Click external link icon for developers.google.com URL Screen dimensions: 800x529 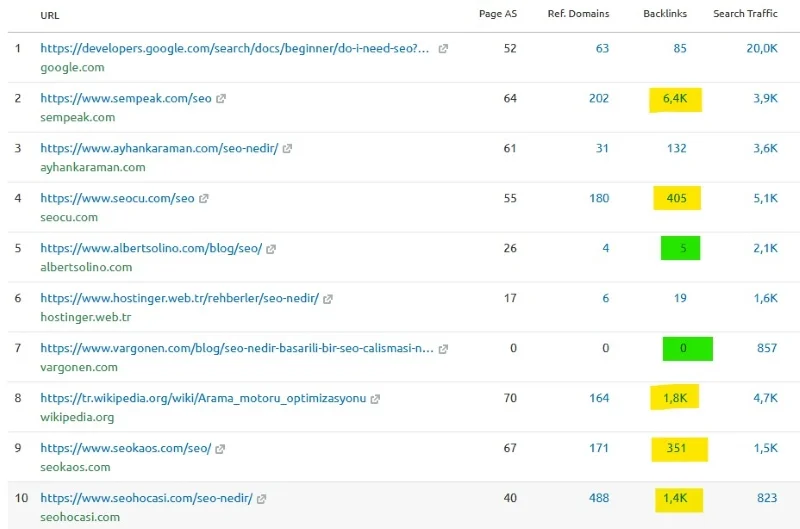(443, 49)
